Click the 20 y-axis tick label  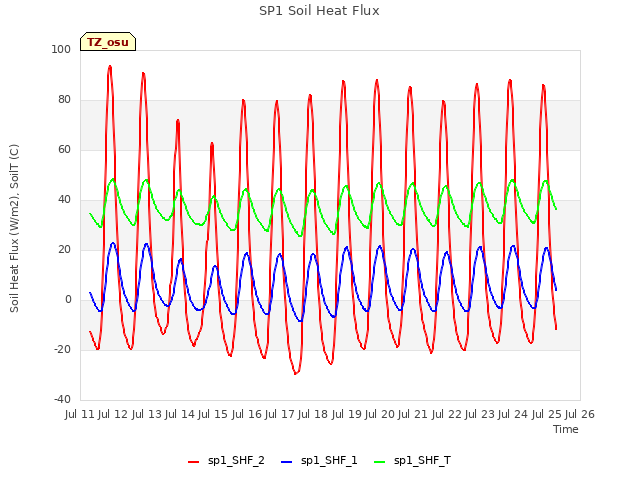pos(64,249)
